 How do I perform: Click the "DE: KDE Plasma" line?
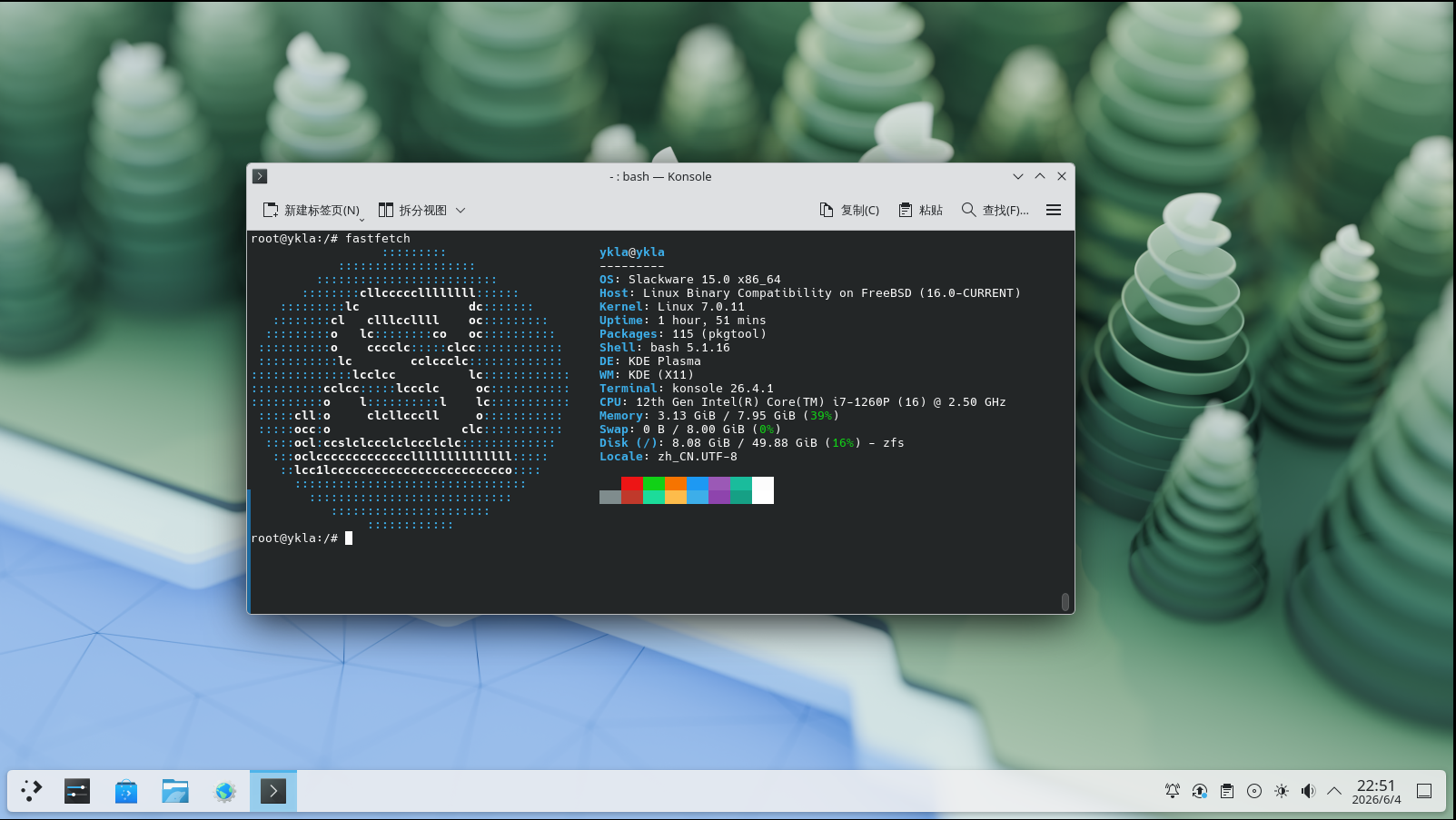650,361
